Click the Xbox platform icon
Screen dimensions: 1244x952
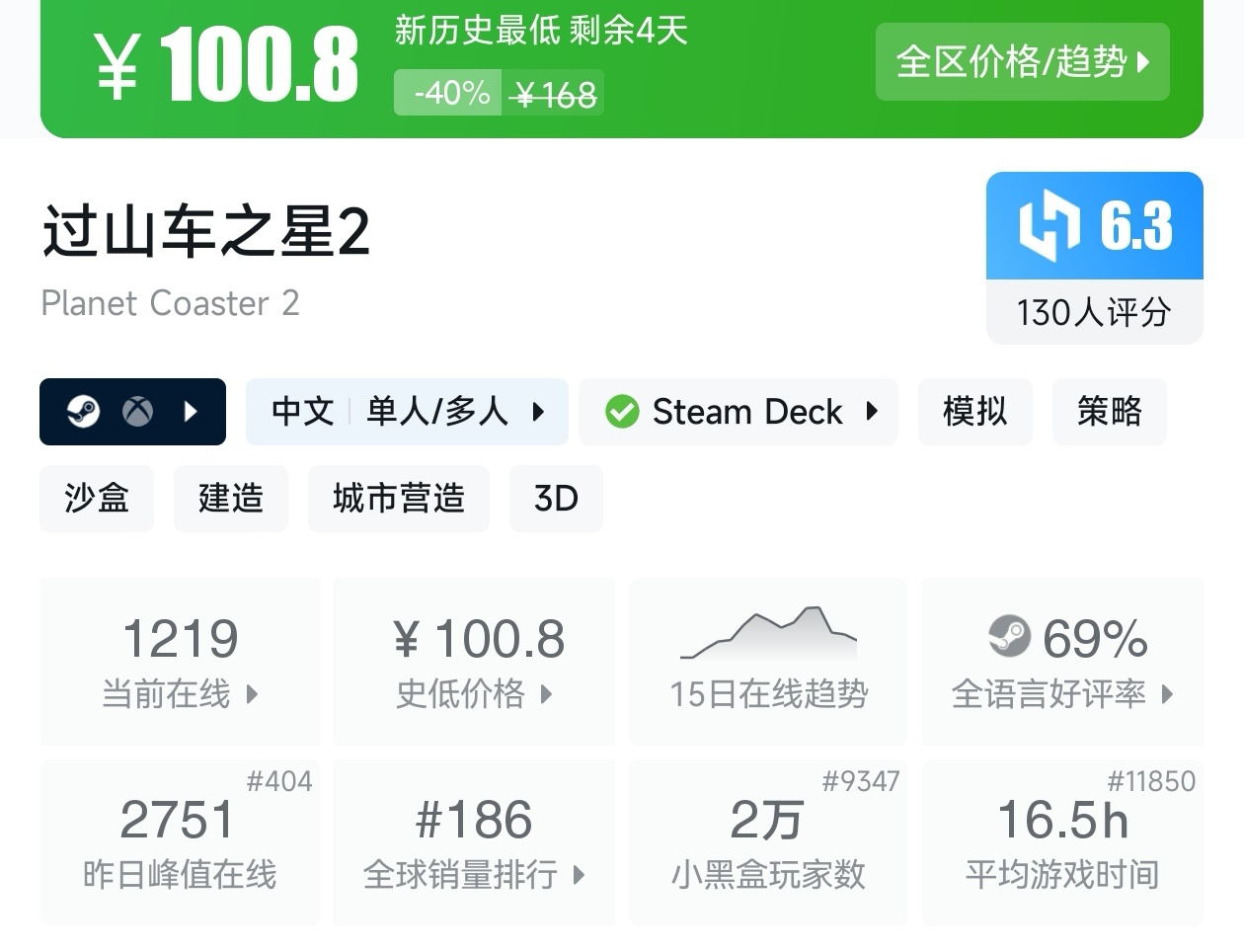pyautogui.click(x=137, y=412)
